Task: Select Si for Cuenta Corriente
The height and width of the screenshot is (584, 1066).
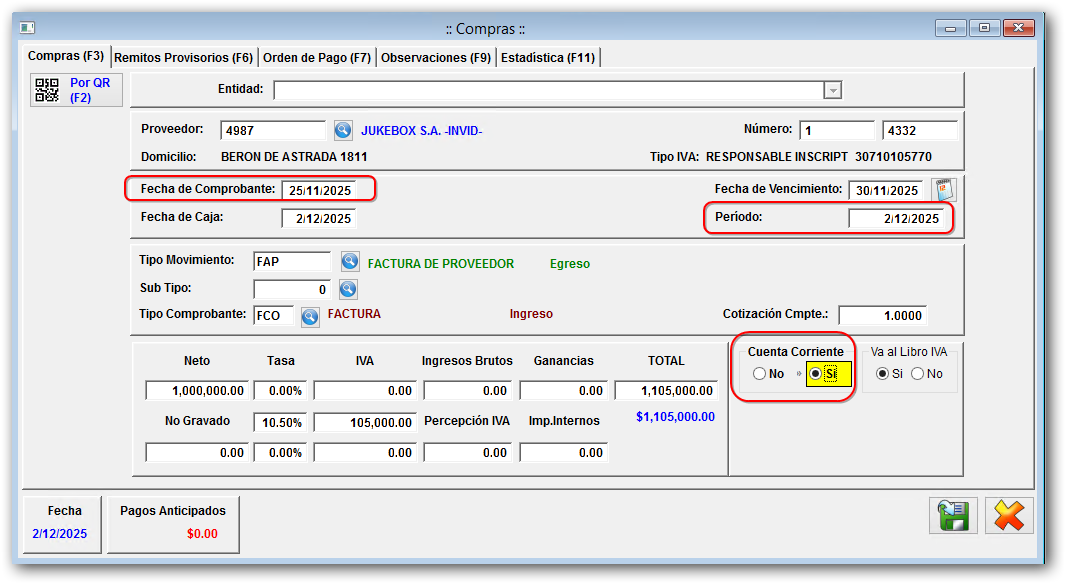Action: (816, 374)
